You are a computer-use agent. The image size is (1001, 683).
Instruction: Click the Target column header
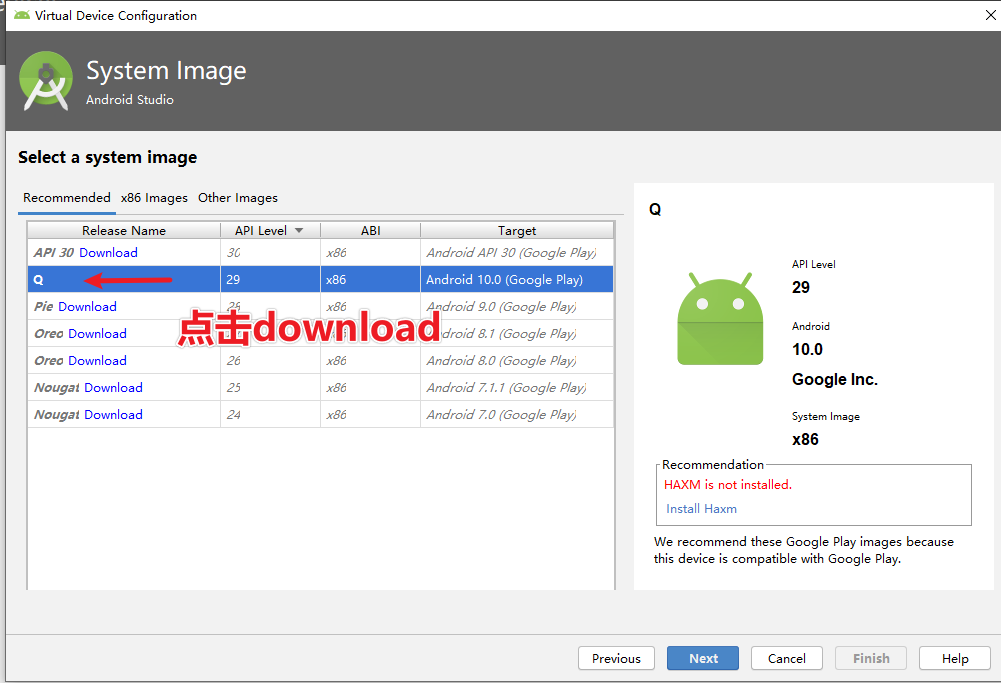[x=517, y=230]
